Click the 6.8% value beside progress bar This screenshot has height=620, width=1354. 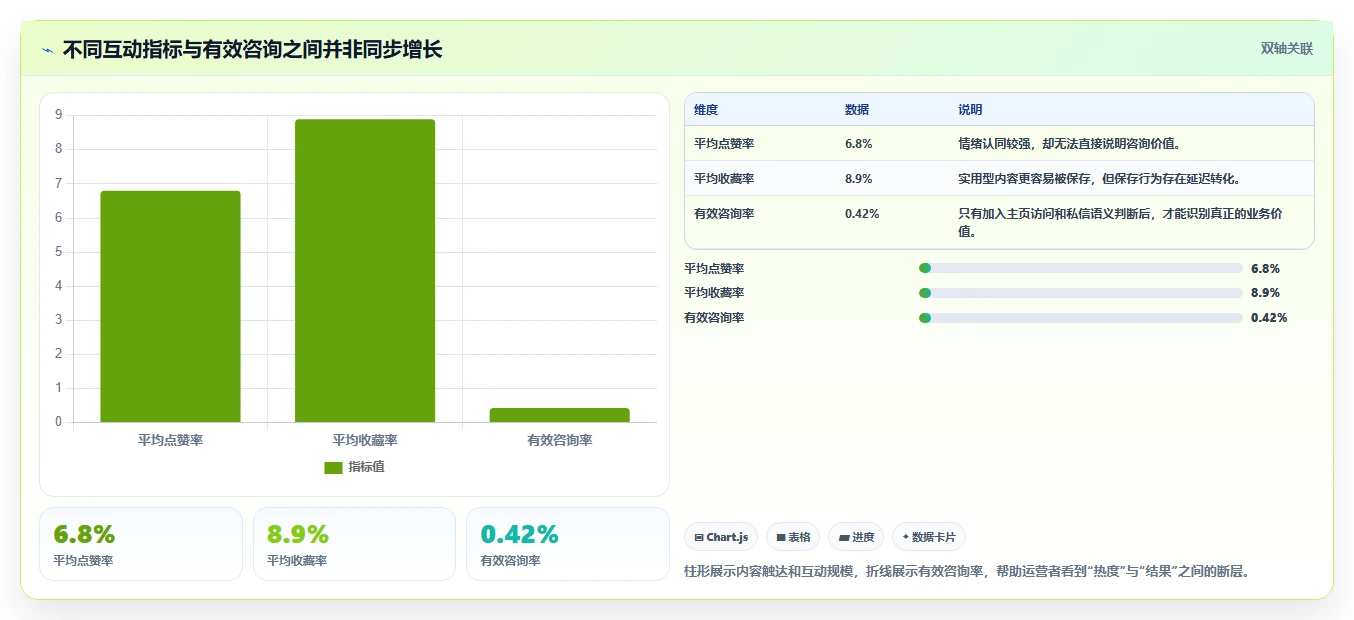(x=1265, y=268)
